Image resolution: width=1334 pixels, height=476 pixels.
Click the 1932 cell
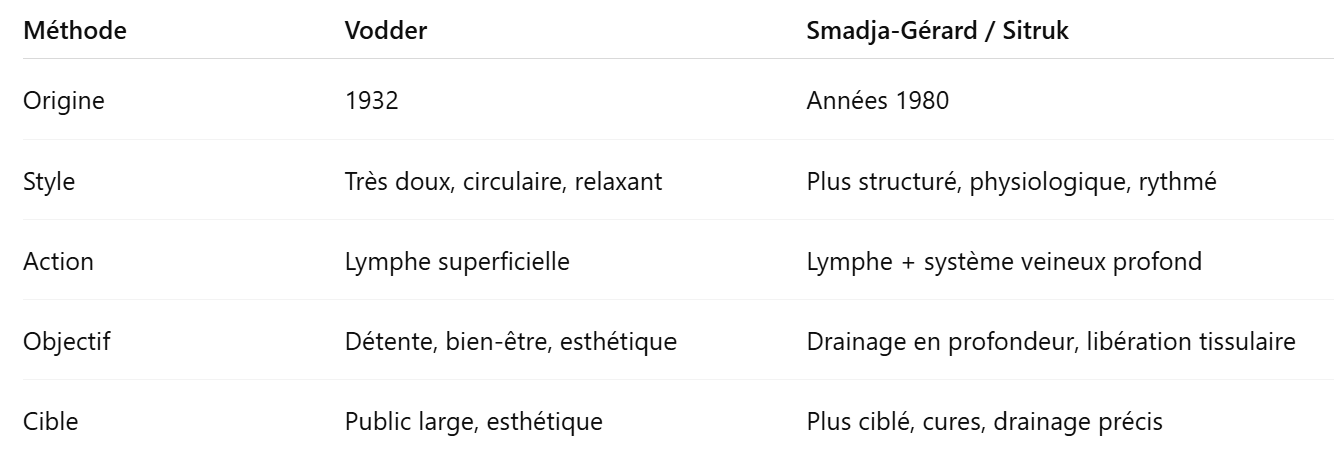coord(371,101)
